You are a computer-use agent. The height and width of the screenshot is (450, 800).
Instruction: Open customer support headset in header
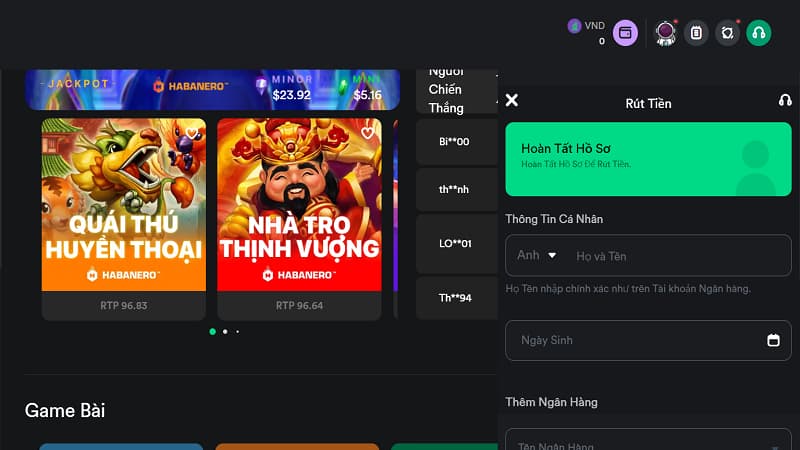pyautogui.click(x=759, y=33)
